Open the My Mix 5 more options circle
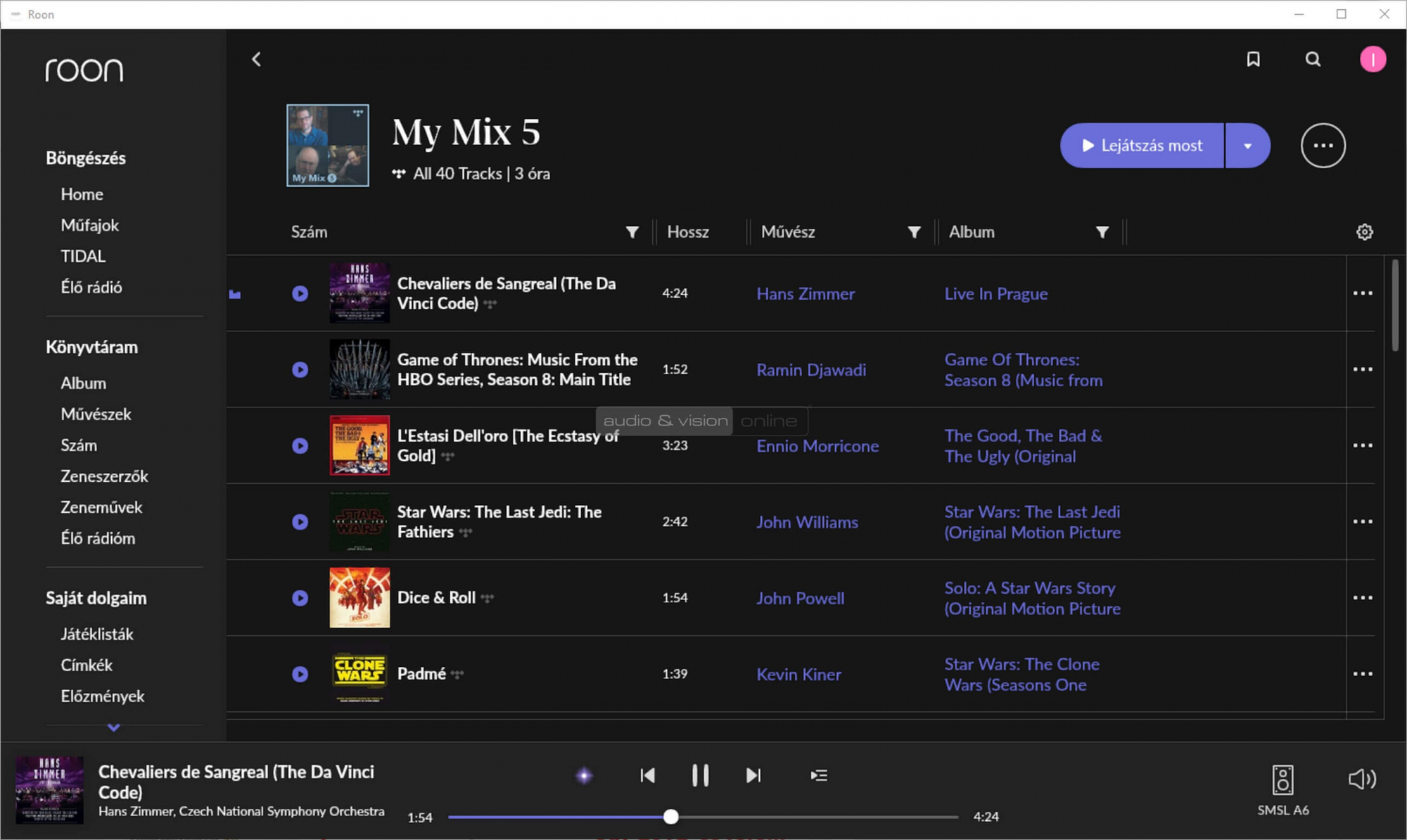 [x=1323, y=146]
